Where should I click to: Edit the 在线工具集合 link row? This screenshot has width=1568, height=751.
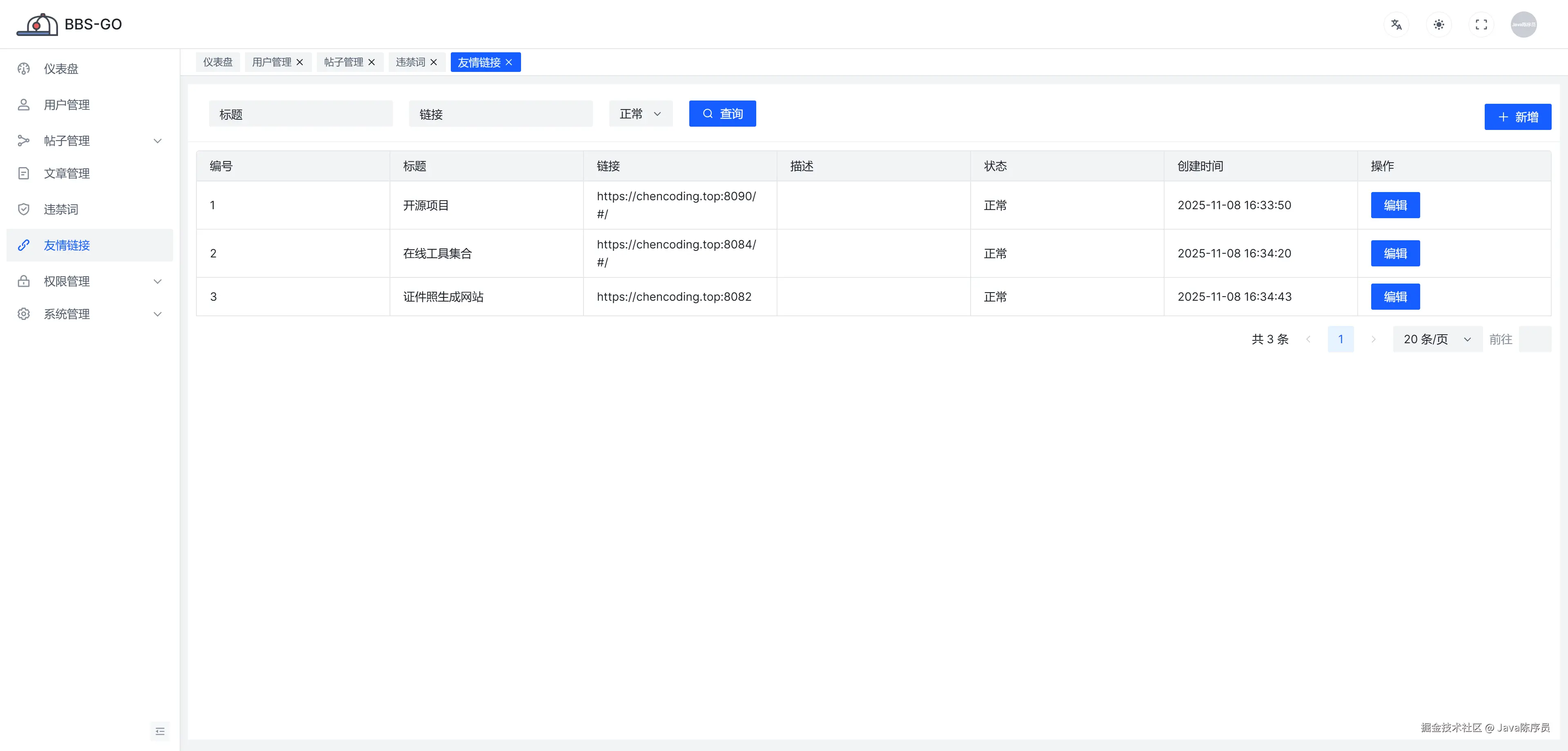1394,253
